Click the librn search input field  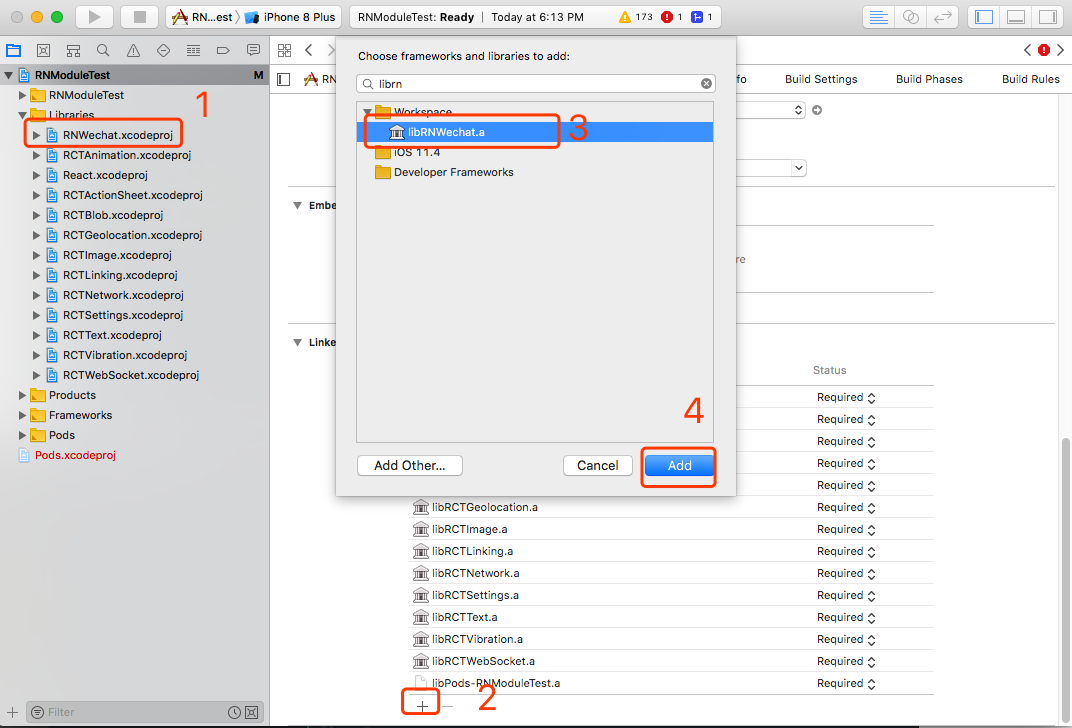(x=535, y=83)
